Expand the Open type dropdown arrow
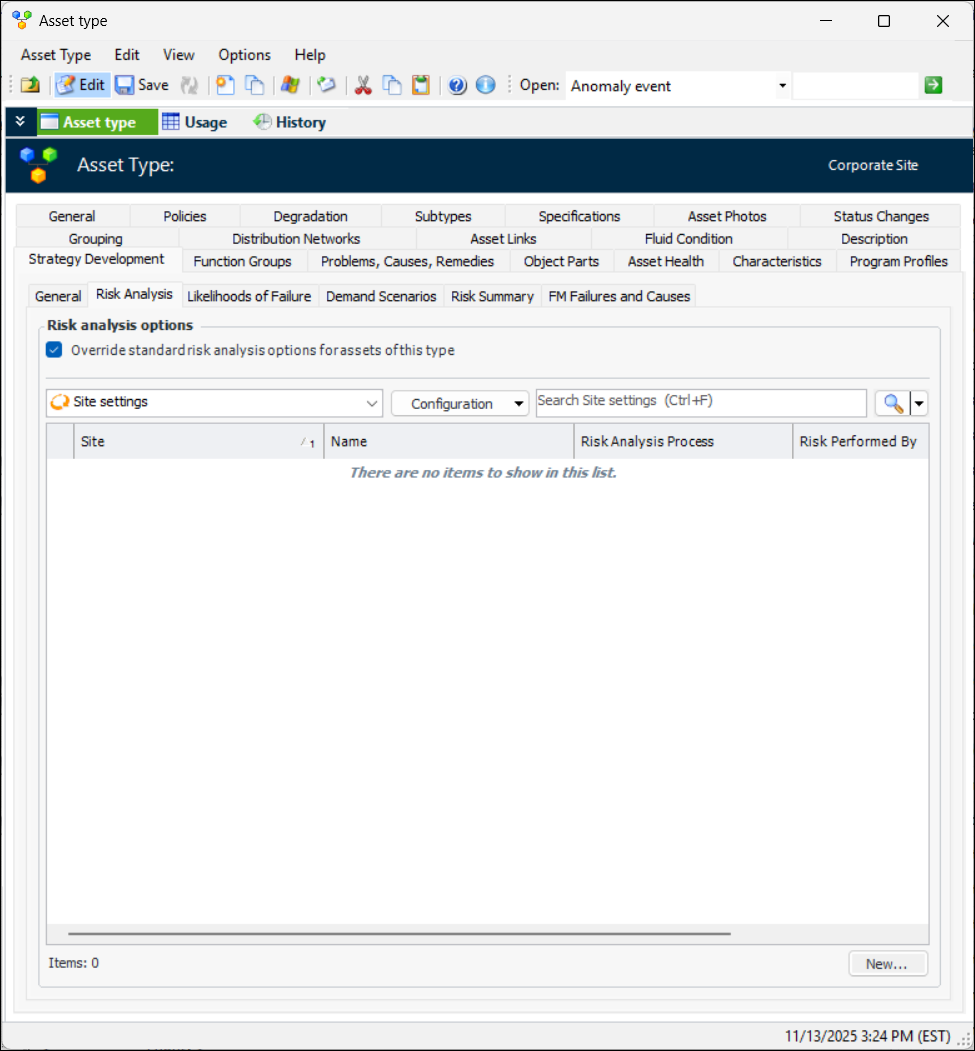 [782, 86]
